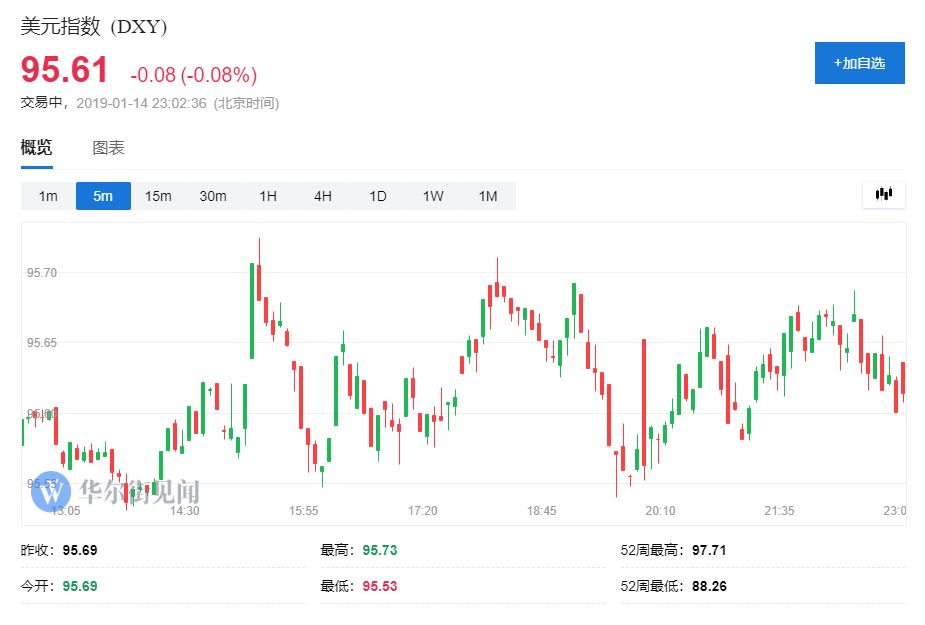Choose the 15m interval
Viewport: 925px width, 625px height.
pos(158,196)
